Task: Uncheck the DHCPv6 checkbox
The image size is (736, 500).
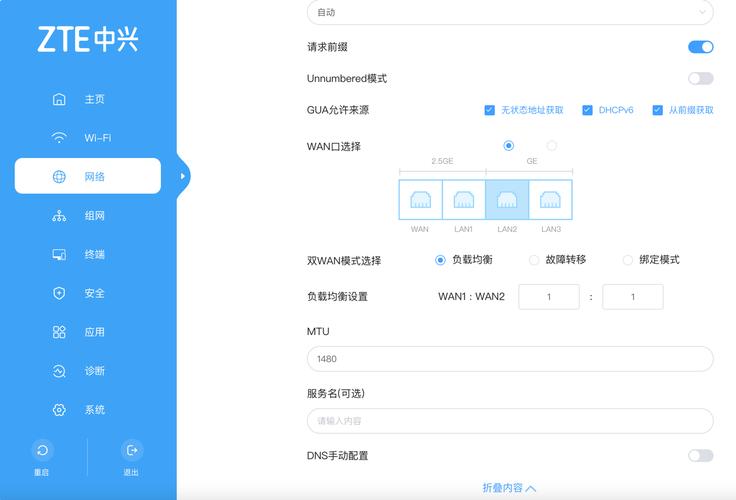Action: point(587,110)
